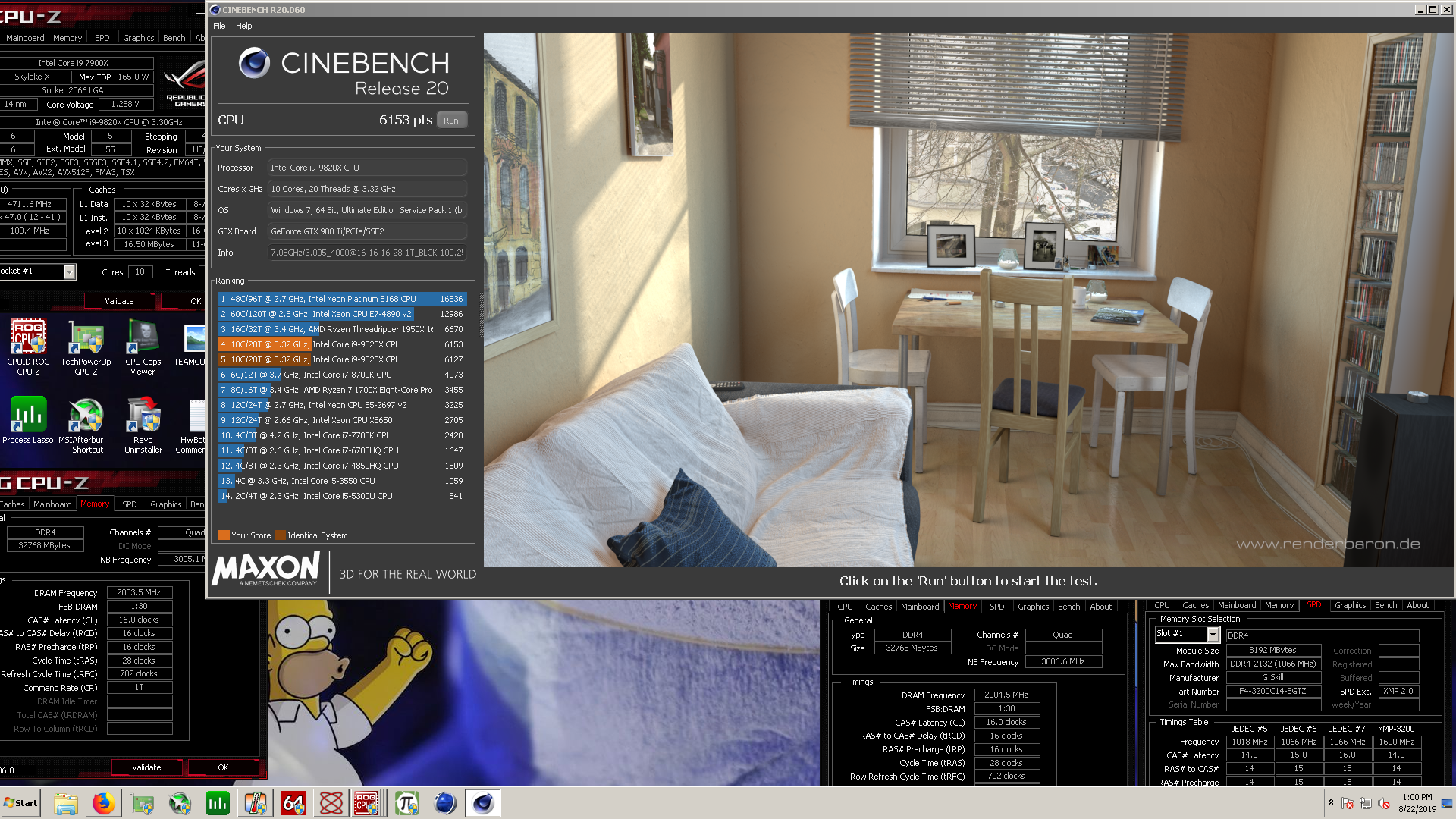The height and width of the screenshot is (819, 1456).
Task: Open the Socket #1 dropdown in CPU-Z
Action: [x=70, y=271]
